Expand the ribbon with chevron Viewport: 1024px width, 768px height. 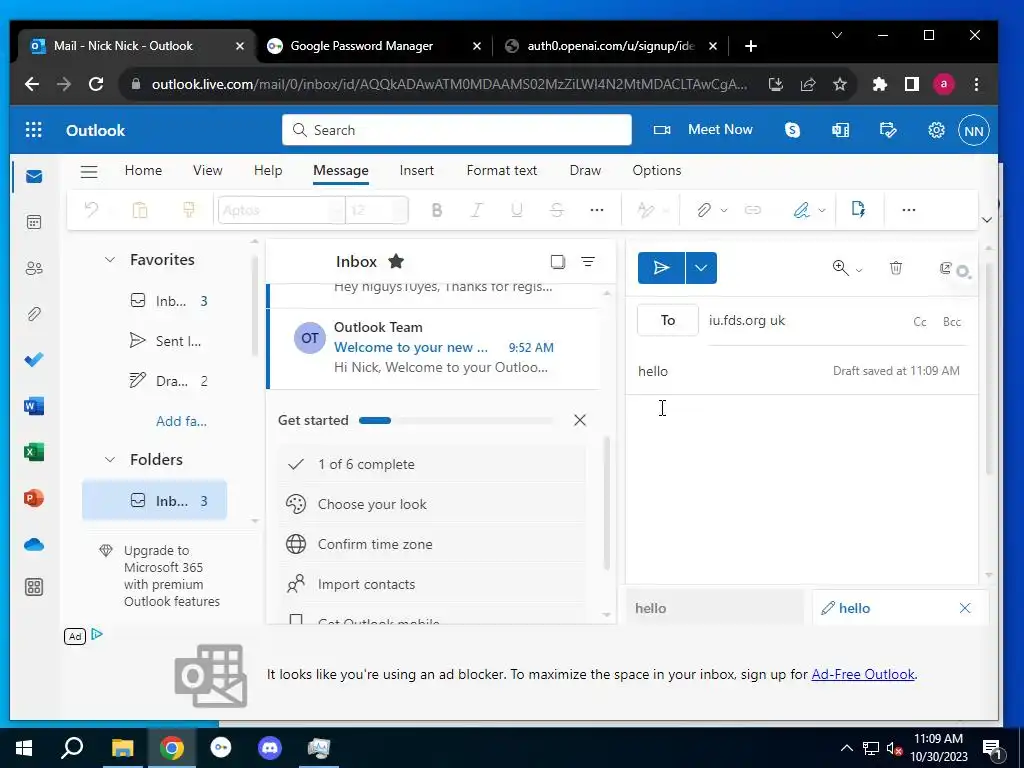click(x=987, y=219)
